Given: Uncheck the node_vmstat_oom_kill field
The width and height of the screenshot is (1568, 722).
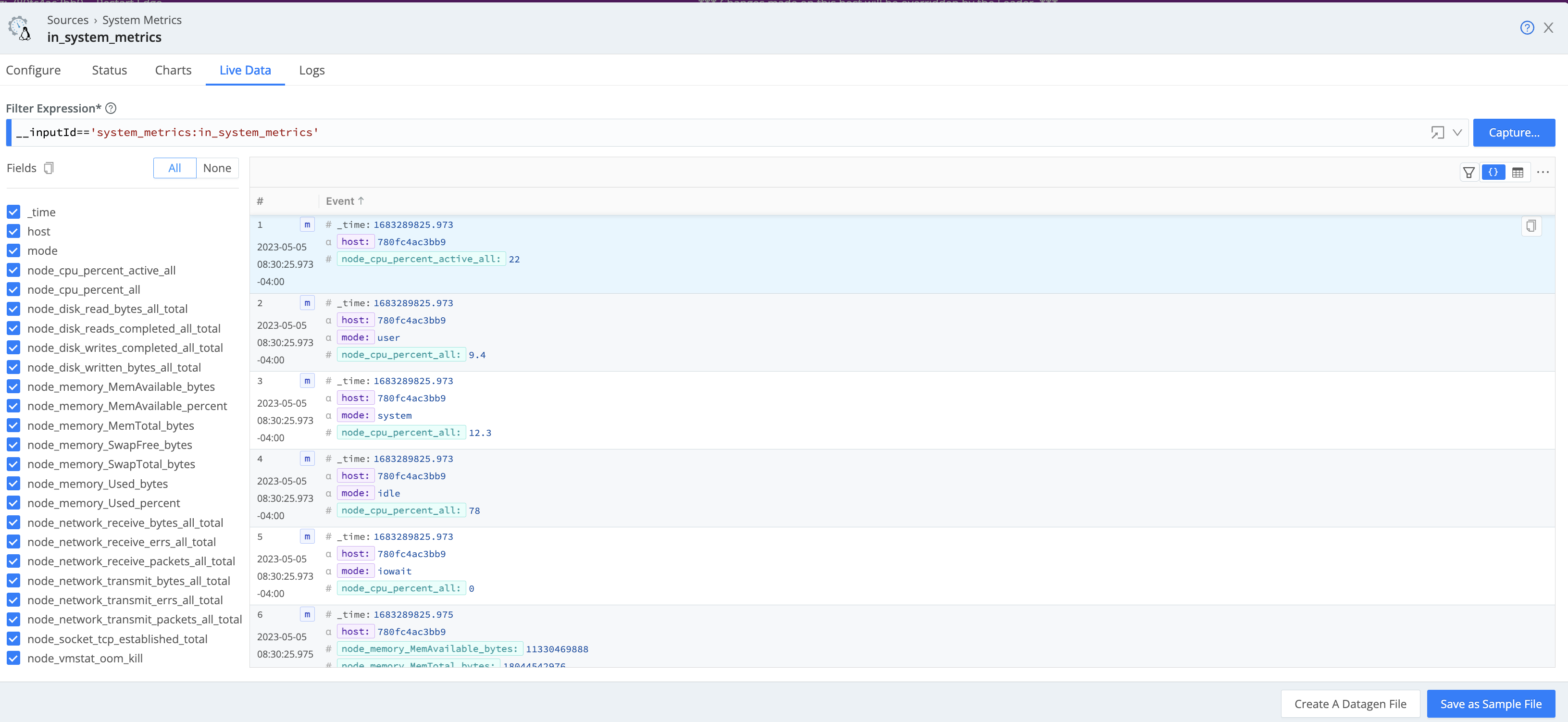Looking at the screenshot, I should click(13, 658).
